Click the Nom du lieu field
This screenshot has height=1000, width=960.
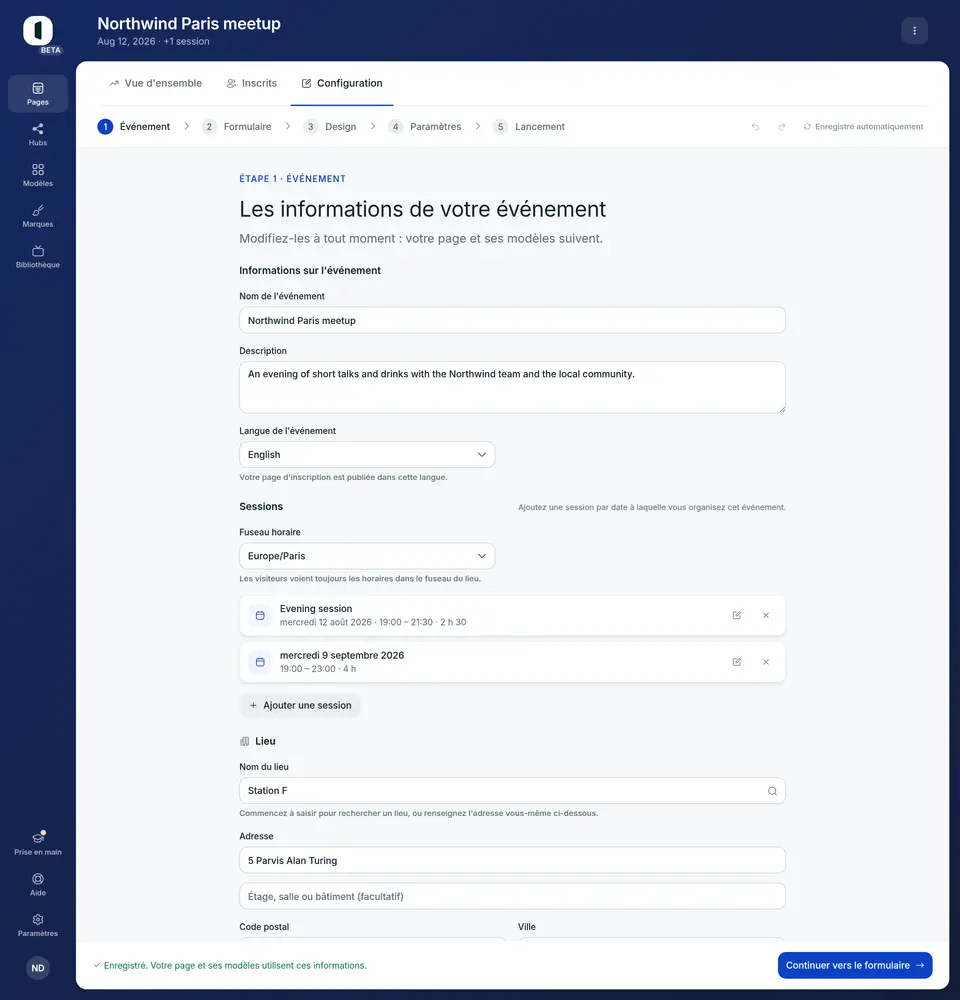(x=512, y=791)
